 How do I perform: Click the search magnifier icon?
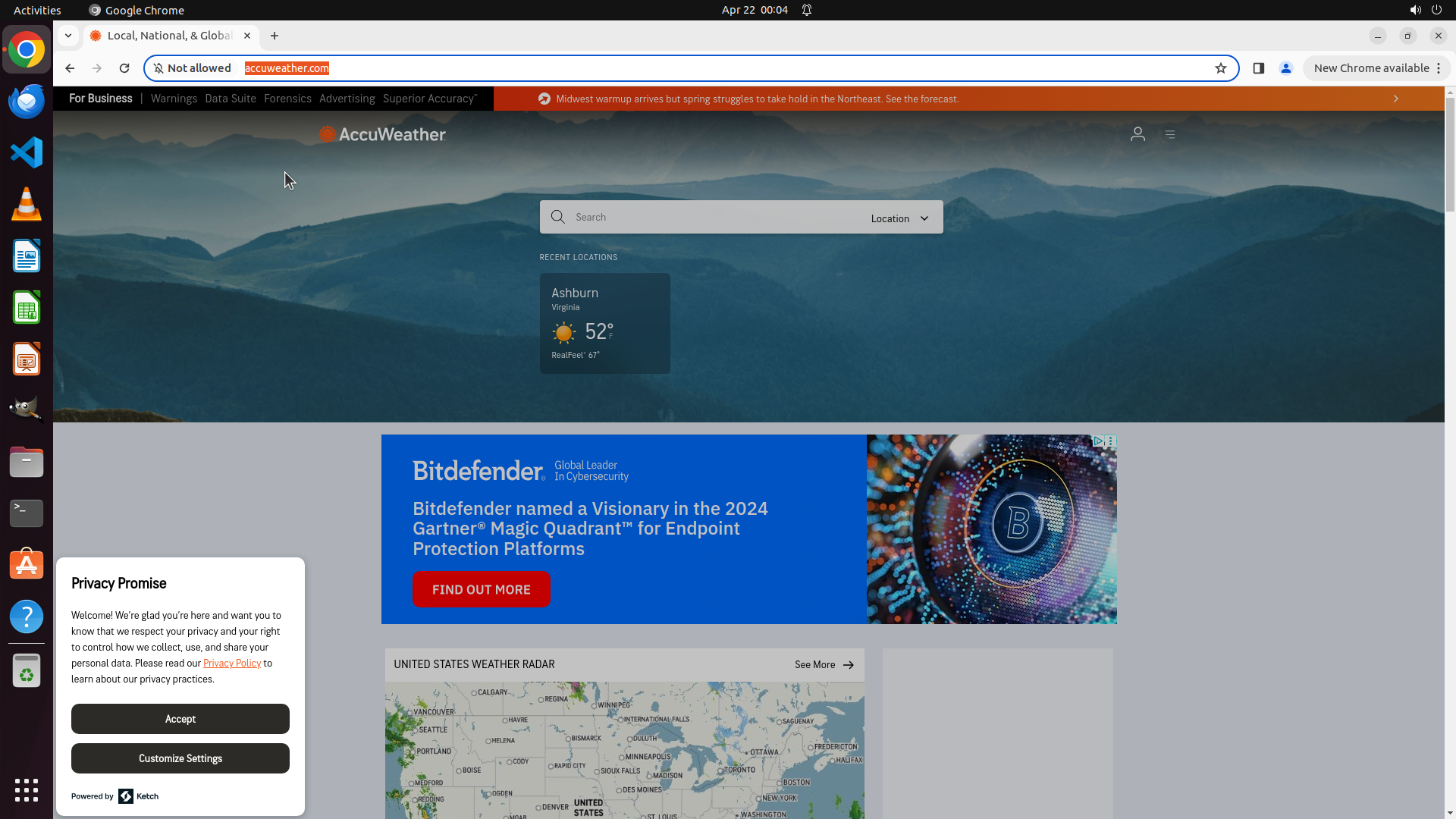(x=558, y=217)
